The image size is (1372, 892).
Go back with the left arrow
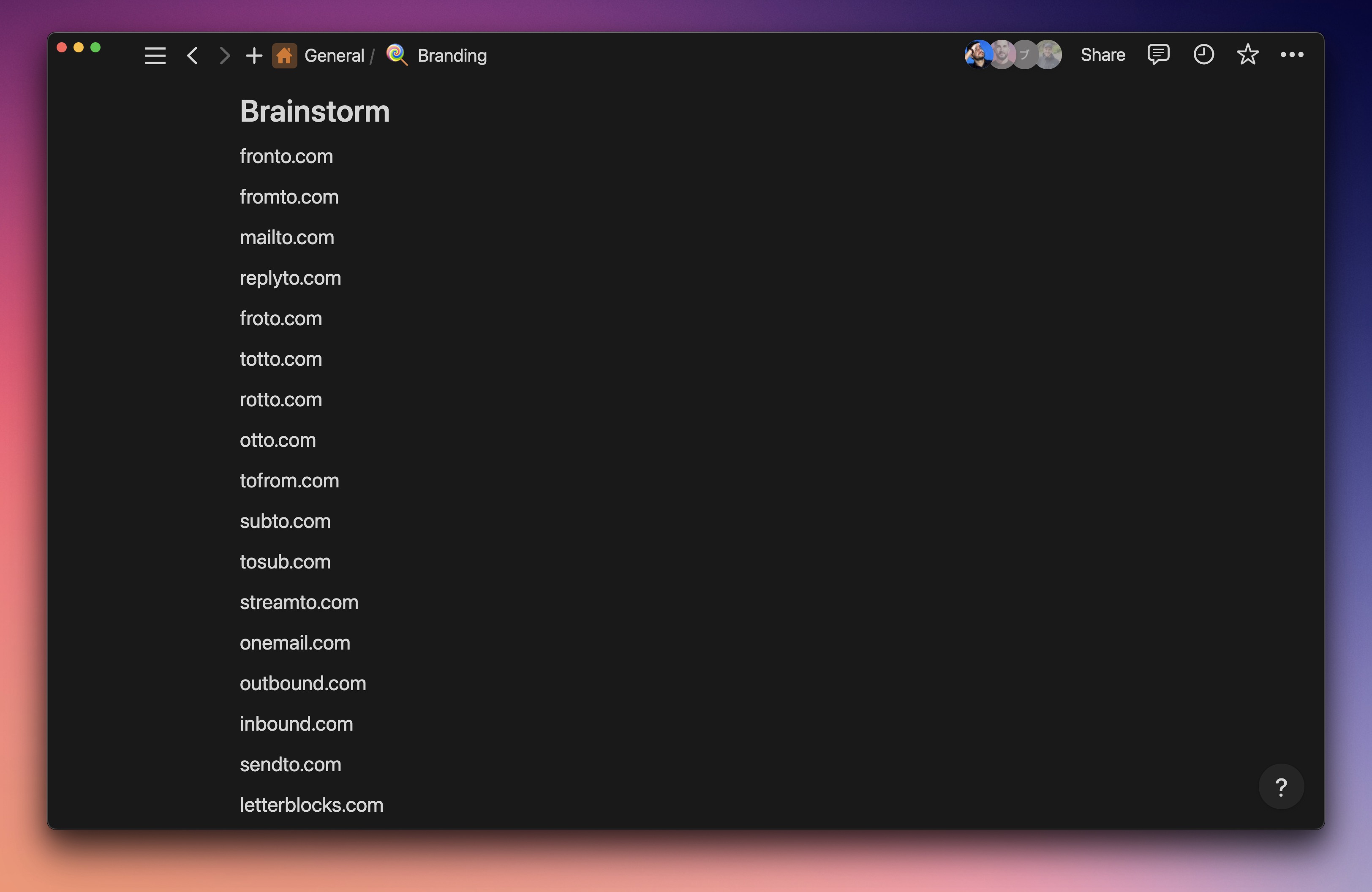[193, 55]
